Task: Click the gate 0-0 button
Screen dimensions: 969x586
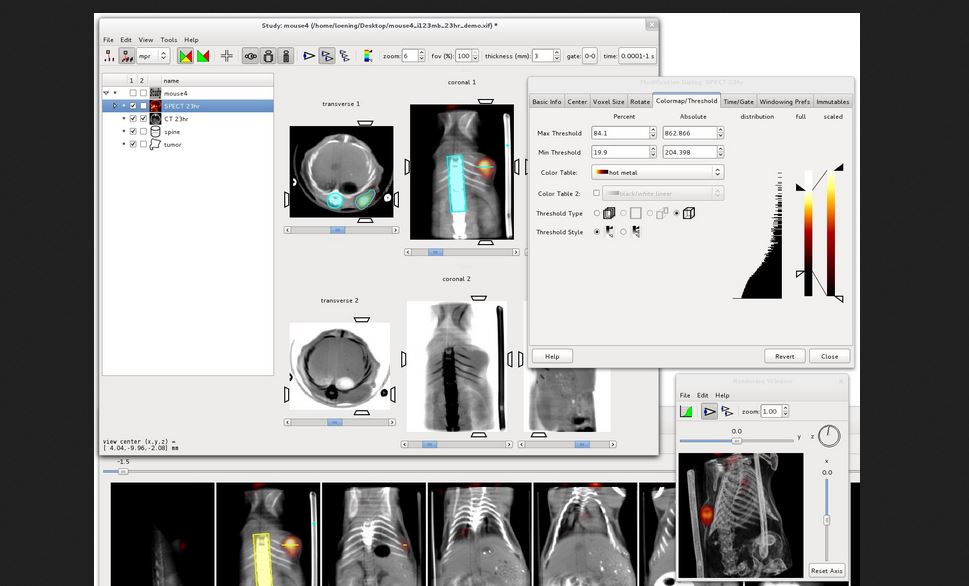Action: click(x=590, y=56)
